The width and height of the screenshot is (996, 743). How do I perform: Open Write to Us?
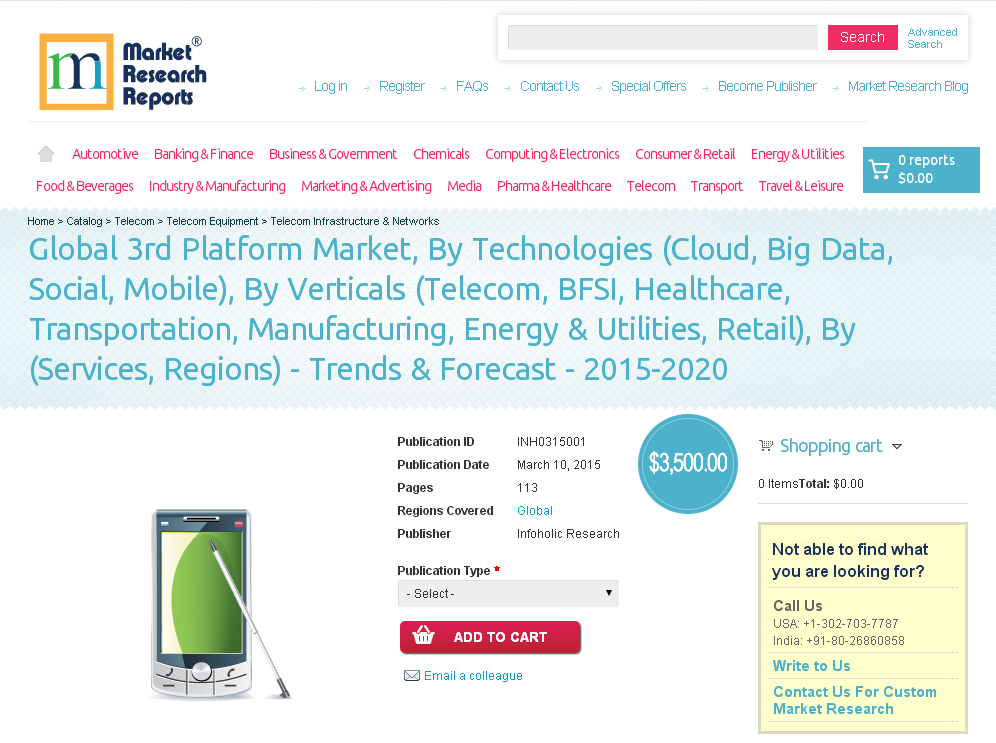click(x=811, y=665)
